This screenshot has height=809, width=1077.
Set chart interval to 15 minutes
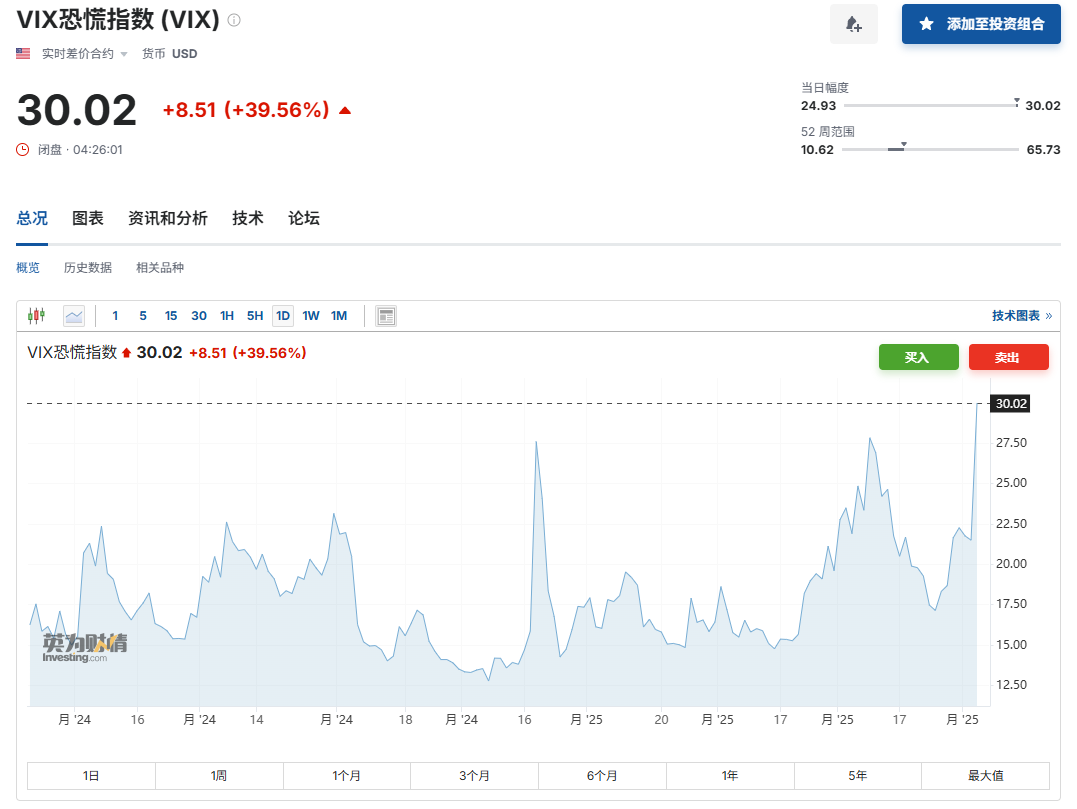point(171,316)
